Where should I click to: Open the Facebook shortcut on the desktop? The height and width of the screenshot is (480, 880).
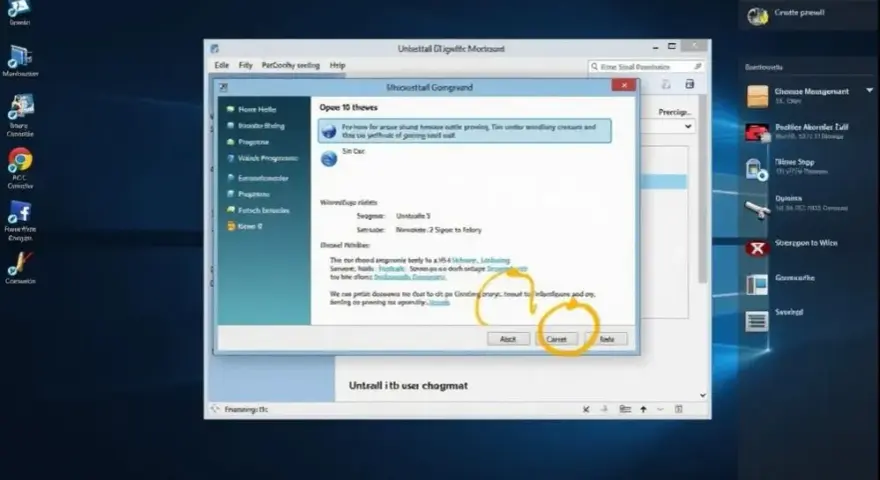click(20, 213)
